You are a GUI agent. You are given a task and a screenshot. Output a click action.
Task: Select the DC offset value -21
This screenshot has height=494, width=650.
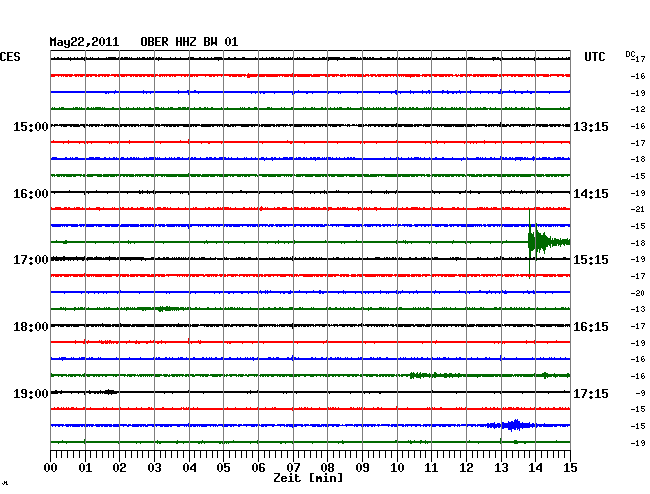pos(638,209)
